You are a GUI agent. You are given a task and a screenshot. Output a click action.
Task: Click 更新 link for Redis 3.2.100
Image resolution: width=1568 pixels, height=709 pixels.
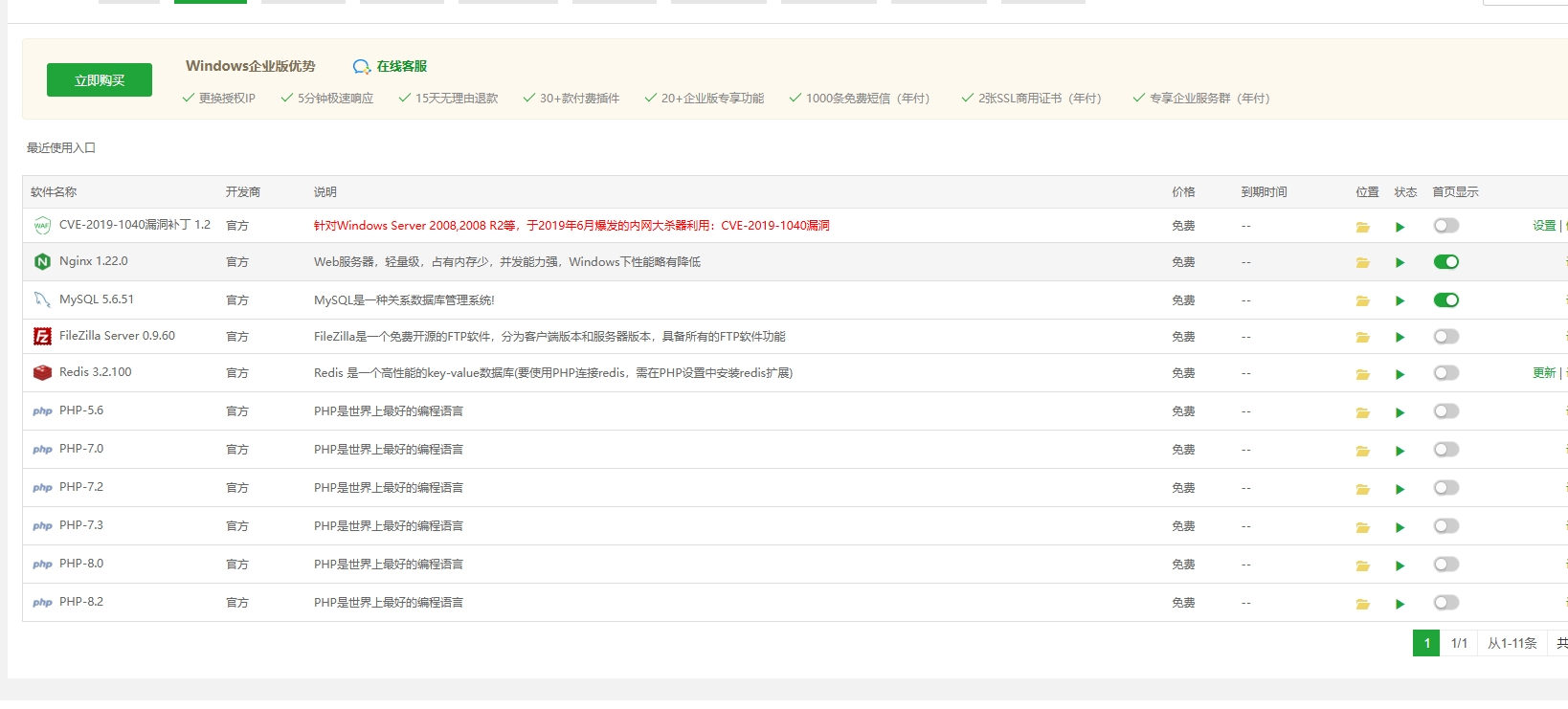(x=1544, y=373)
